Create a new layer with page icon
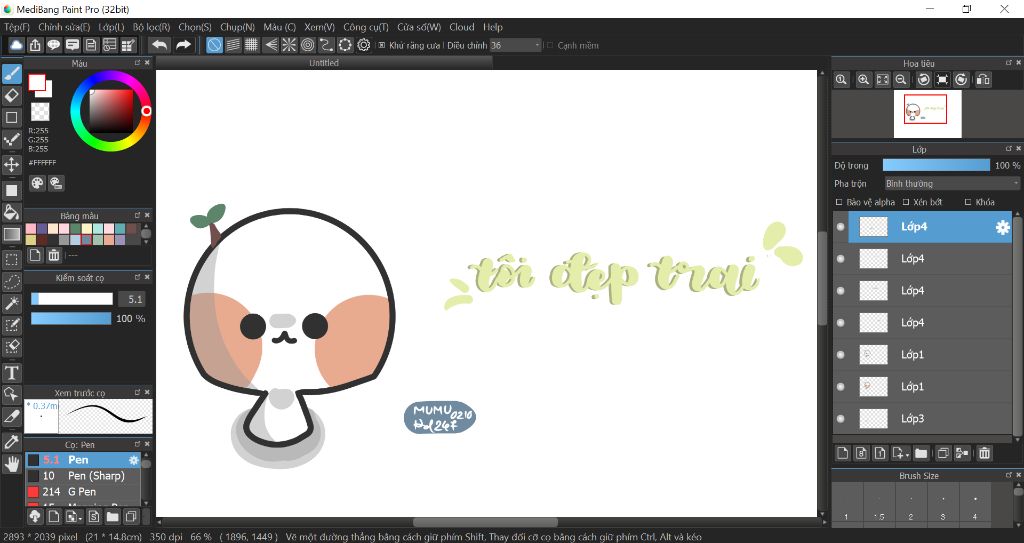Viewport: 1024px width, 543px height. pos(842,453)
